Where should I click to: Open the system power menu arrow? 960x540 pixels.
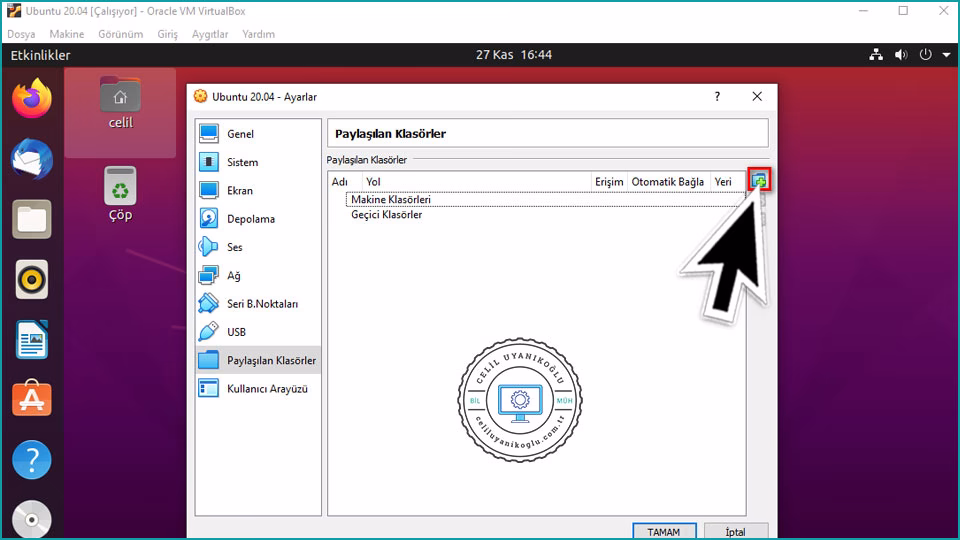coord(946,55)
